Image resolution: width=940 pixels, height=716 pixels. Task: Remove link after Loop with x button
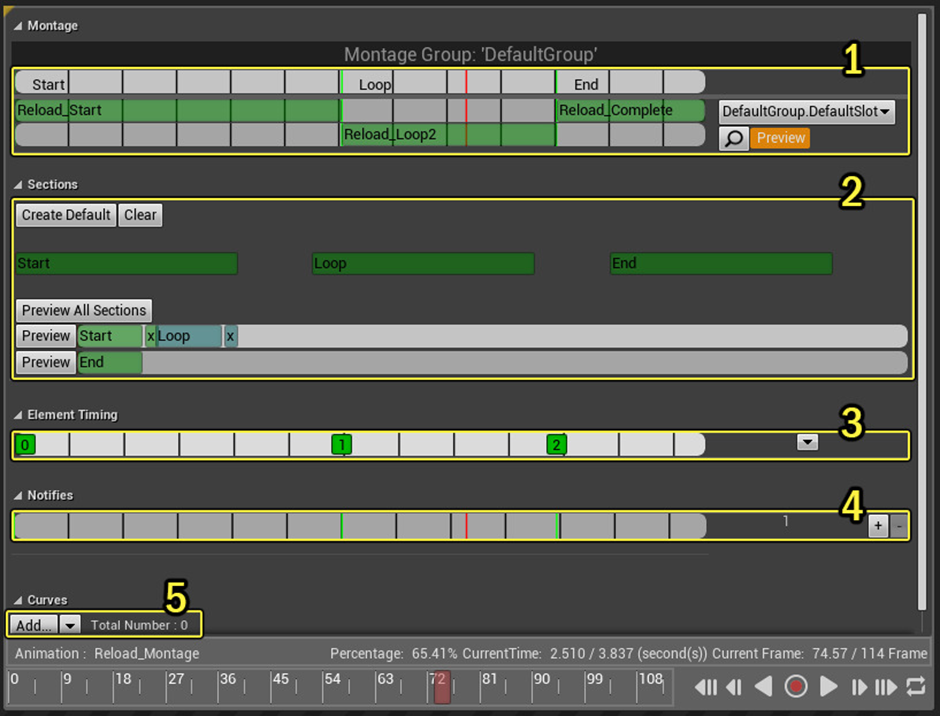click(230, 336)
